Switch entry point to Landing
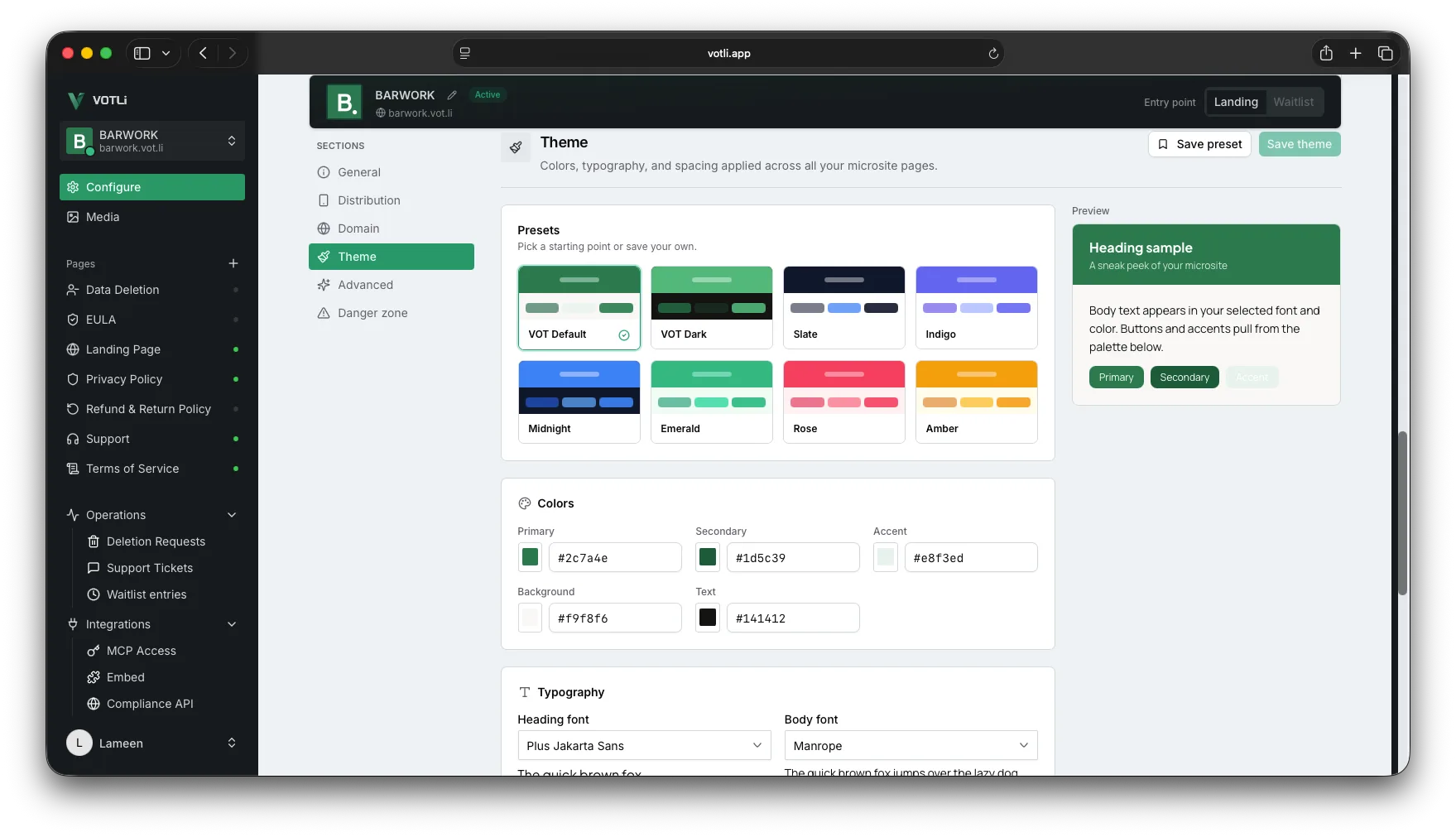1456x837 pixels. click(1236, 102)
